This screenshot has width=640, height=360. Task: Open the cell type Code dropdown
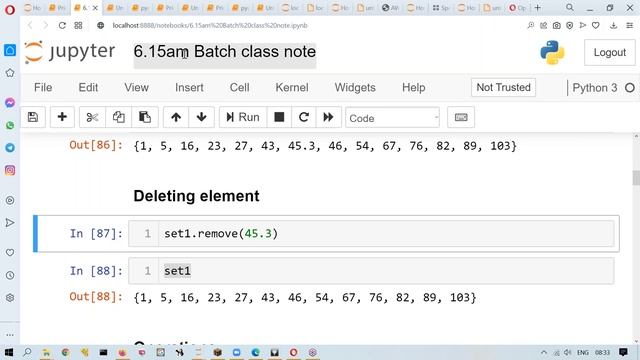click(392, 118)
